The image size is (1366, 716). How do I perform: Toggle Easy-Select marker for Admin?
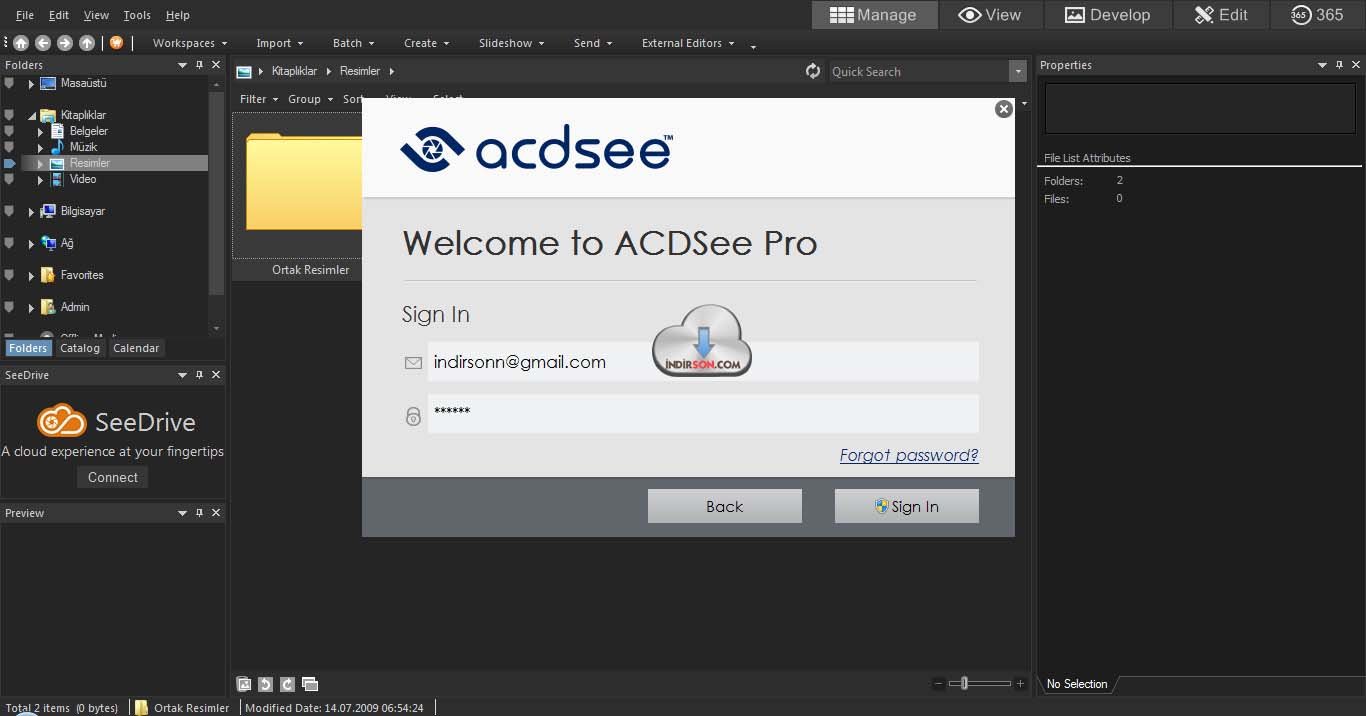(x=9, y=307)
